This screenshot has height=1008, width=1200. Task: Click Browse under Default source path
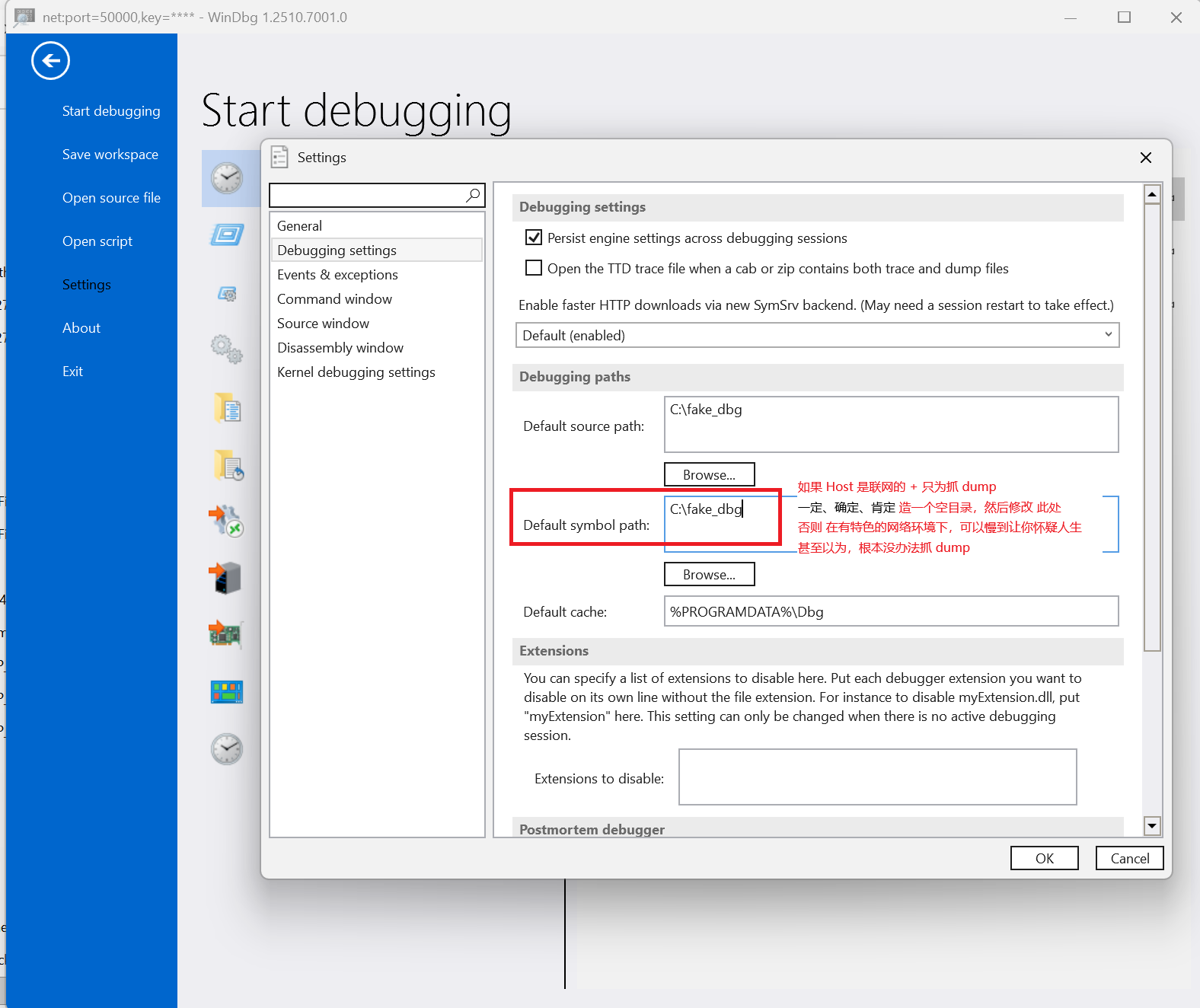click(709, 474)
